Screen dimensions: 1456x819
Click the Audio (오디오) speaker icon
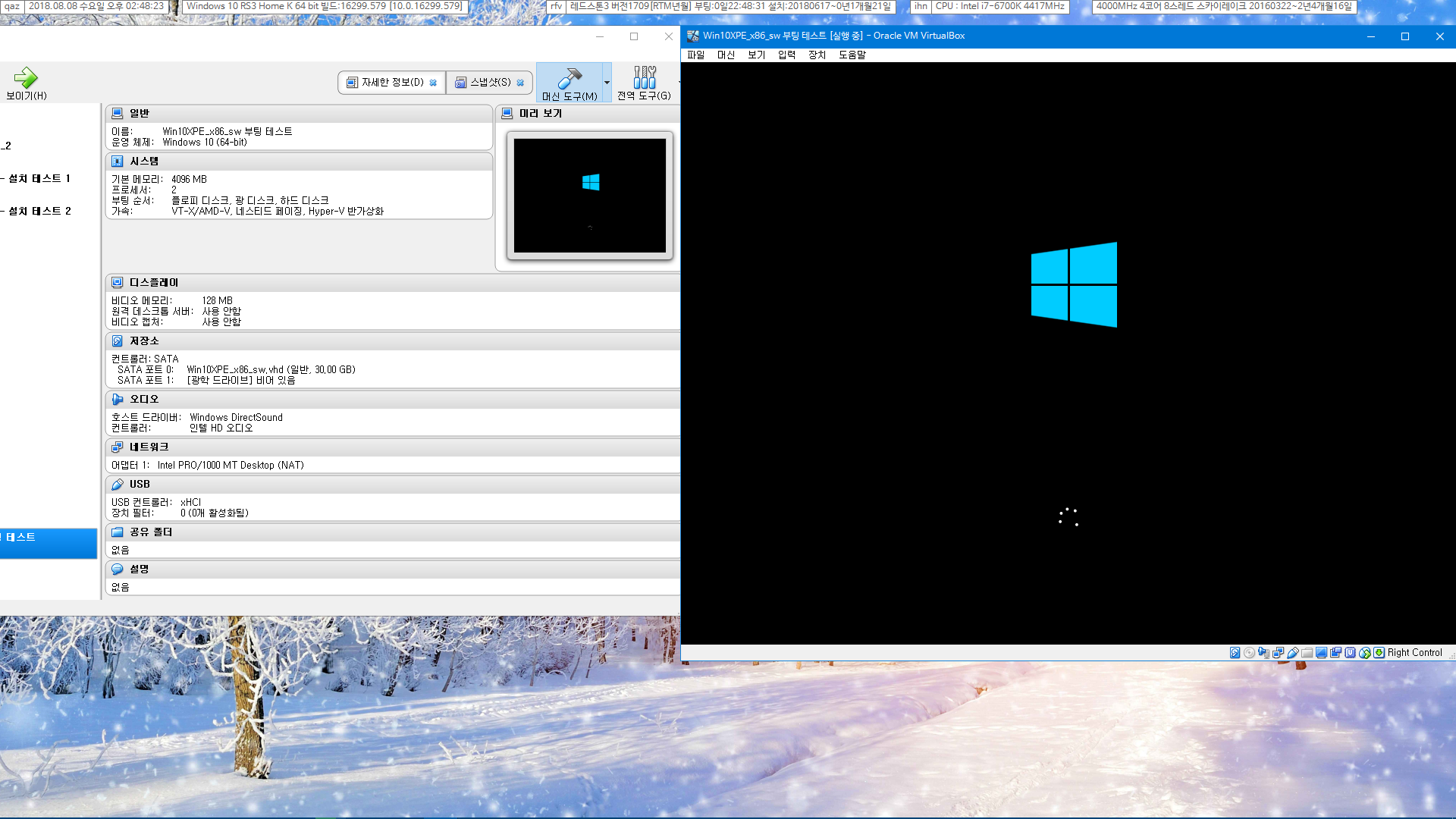[118, 399]
